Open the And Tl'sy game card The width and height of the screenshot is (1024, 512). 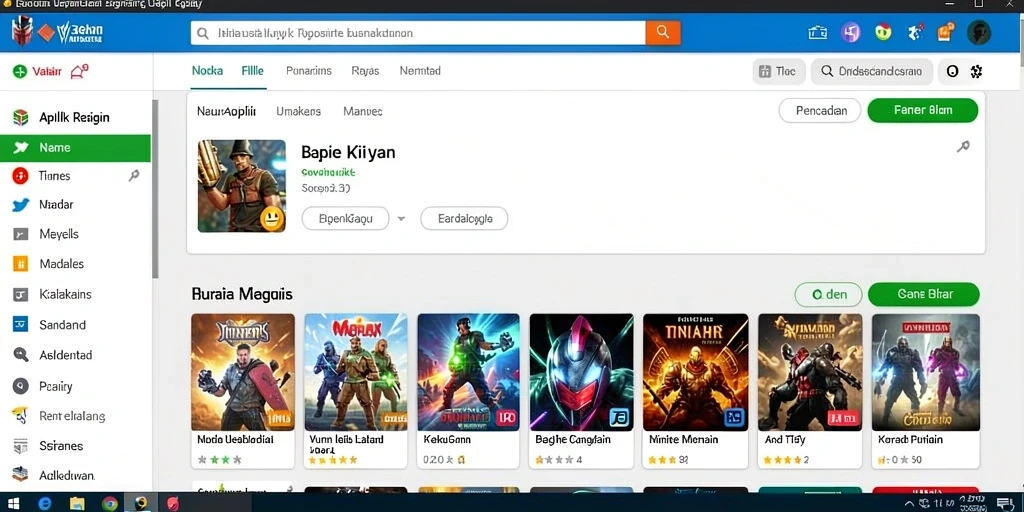coord(810,391)
